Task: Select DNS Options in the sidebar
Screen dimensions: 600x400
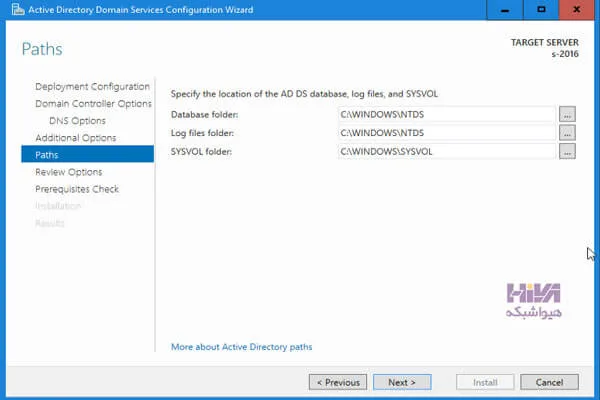Action: pyautogui.click(x=77, y=121)
